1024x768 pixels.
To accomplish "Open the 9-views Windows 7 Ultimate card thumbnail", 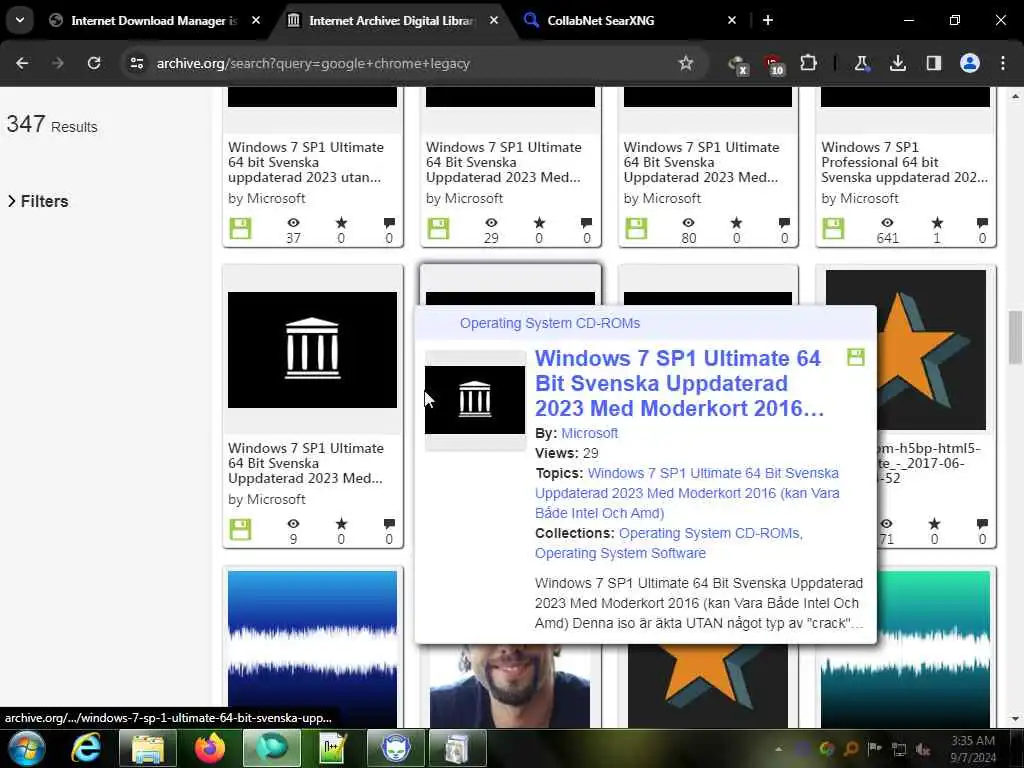I will pyautogui.click(x=312, y=350).
